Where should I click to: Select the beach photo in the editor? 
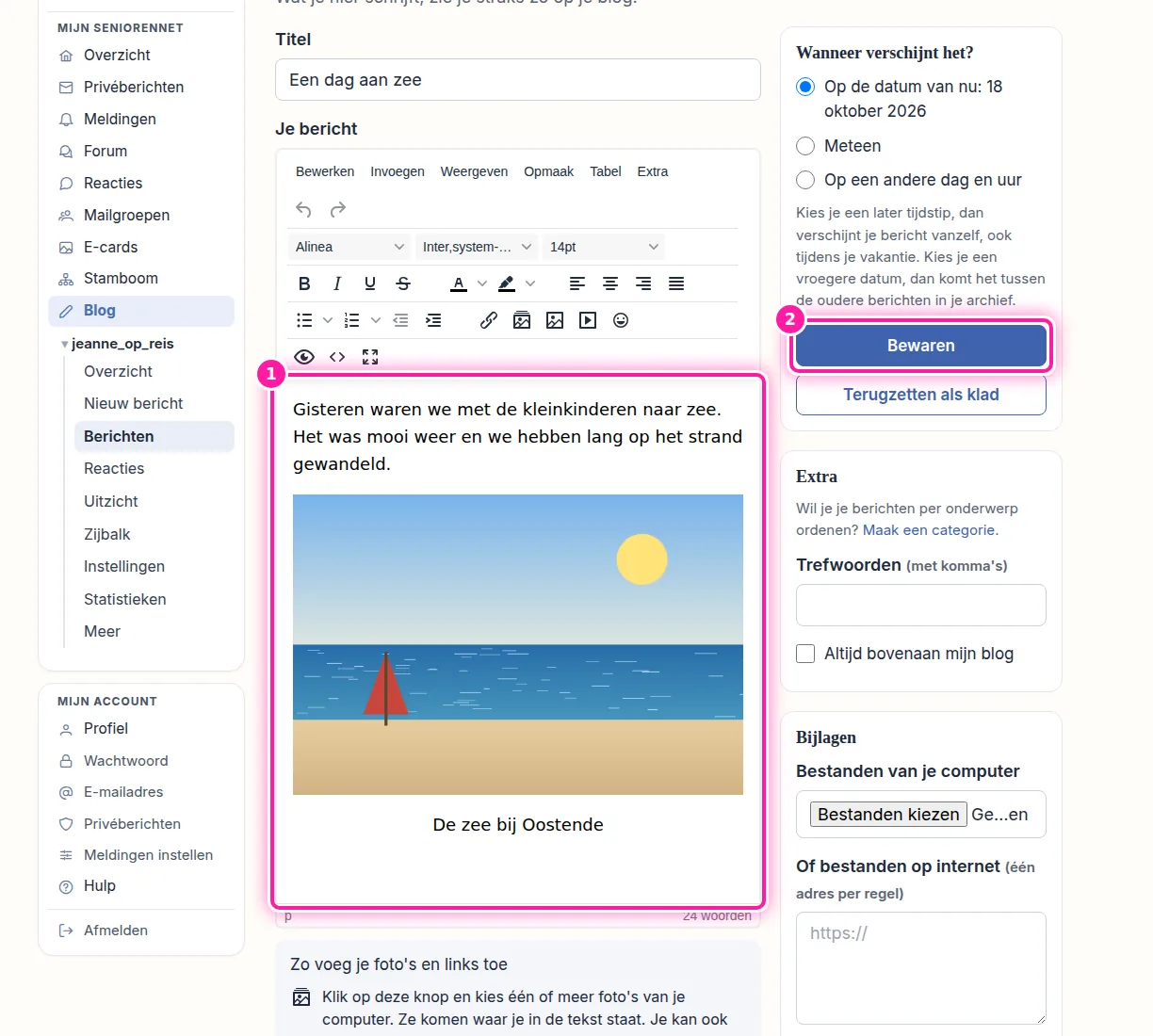(x=518, y=644)
